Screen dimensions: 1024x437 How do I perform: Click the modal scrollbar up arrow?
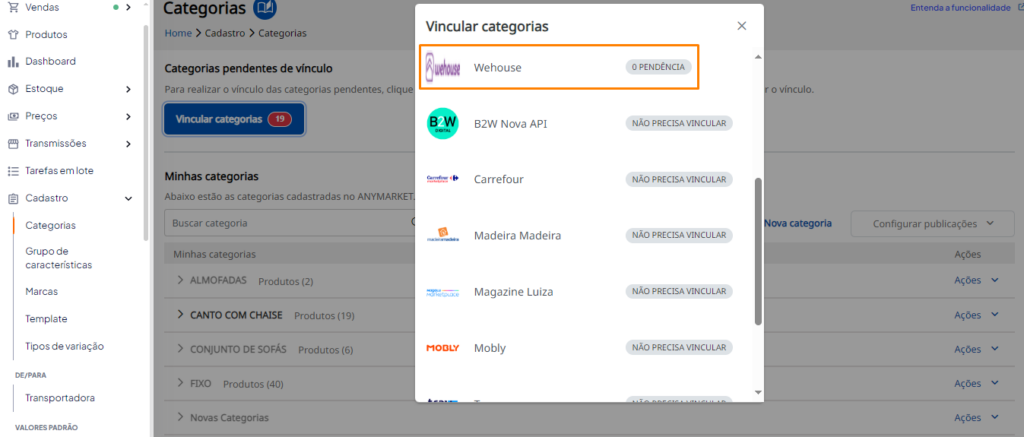point(758,57)
